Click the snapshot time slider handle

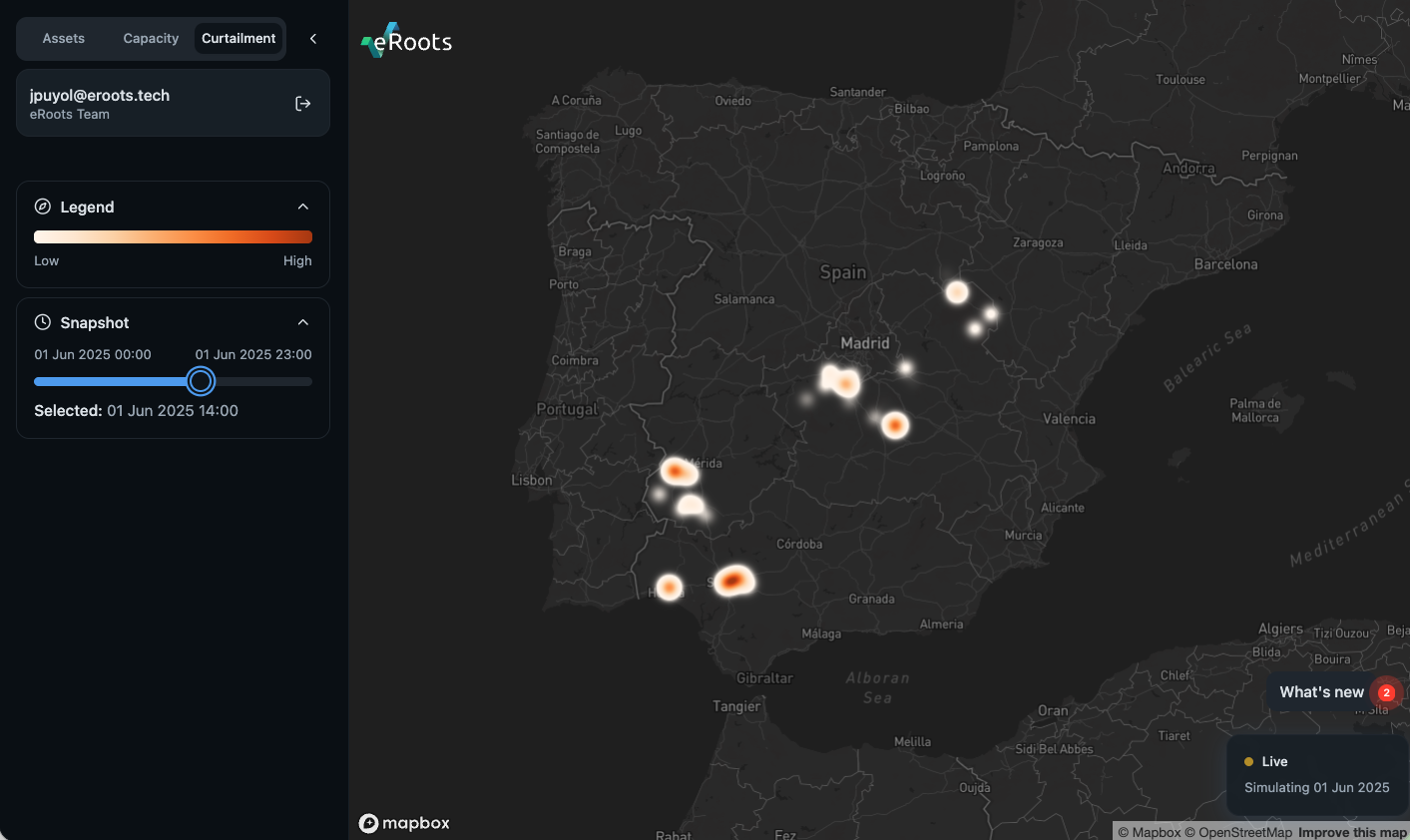(201, 381)
